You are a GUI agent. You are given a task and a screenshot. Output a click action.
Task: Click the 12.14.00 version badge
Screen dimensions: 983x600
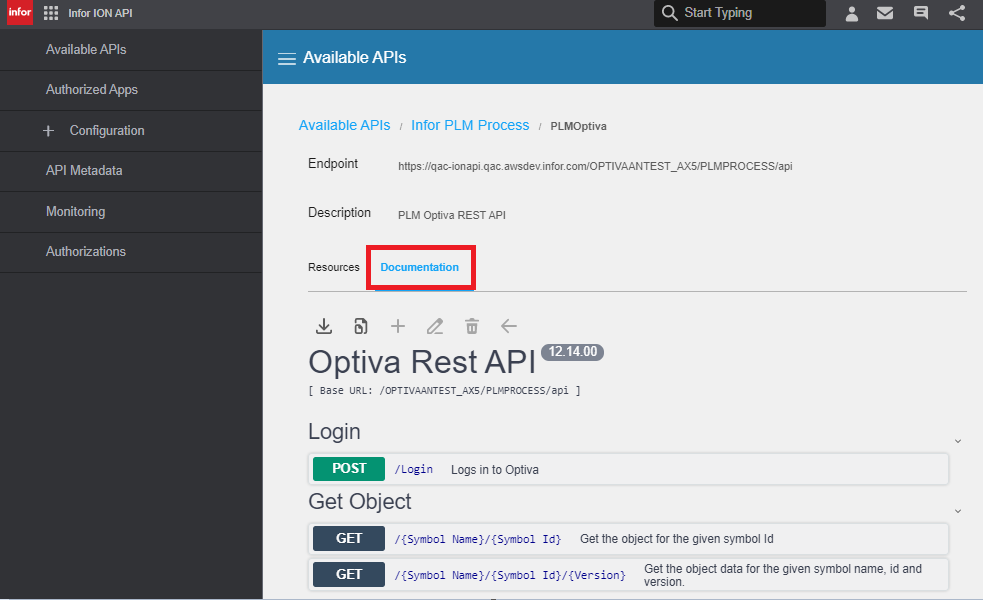572,352
